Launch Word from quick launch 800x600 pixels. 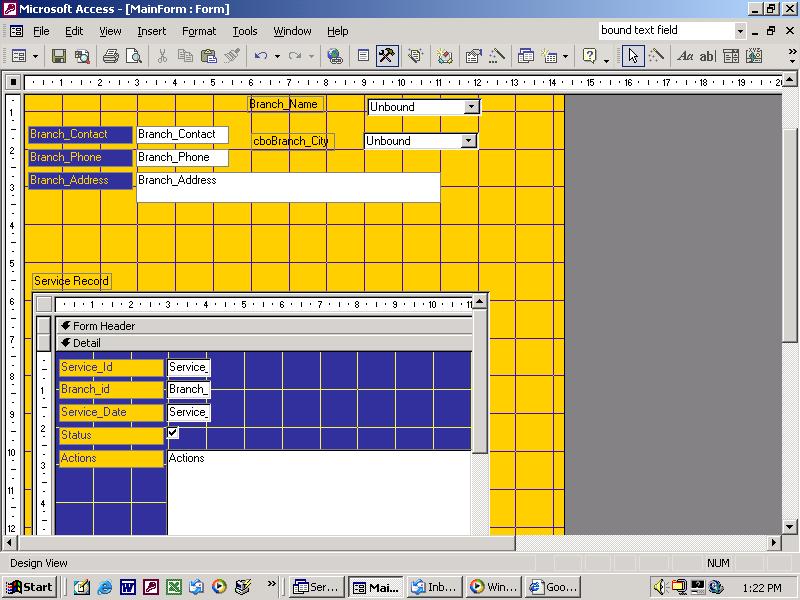128,587
